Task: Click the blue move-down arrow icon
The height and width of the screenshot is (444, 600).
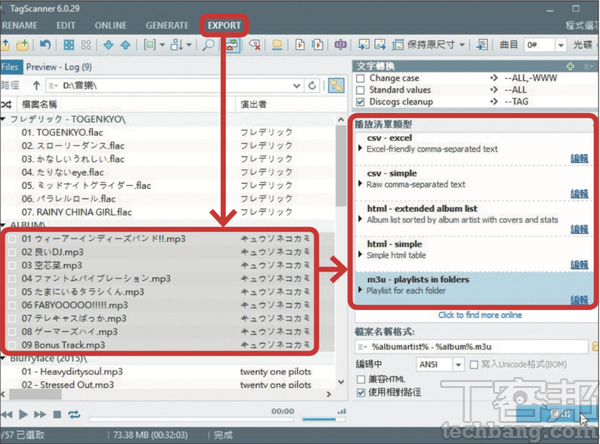Action: pos(109,45)
